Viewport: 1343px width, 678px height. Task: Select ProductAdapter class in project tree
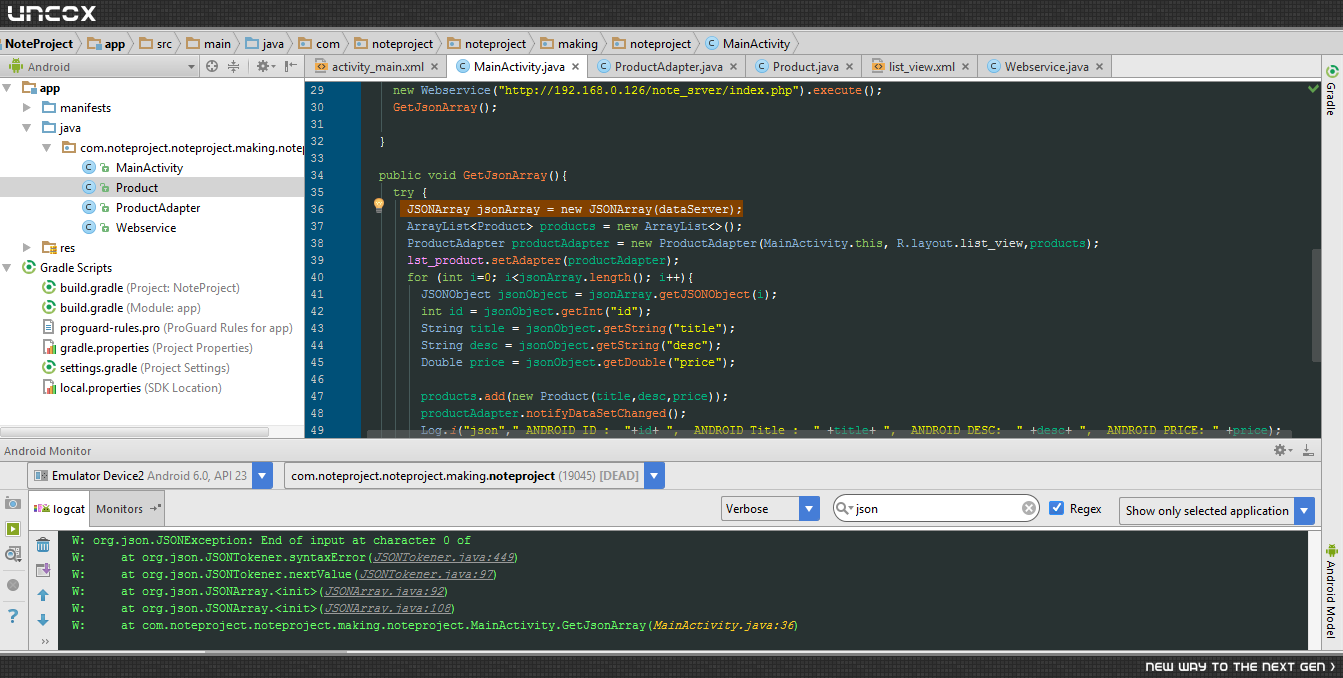pyautogui.click(x=158, y=208)
